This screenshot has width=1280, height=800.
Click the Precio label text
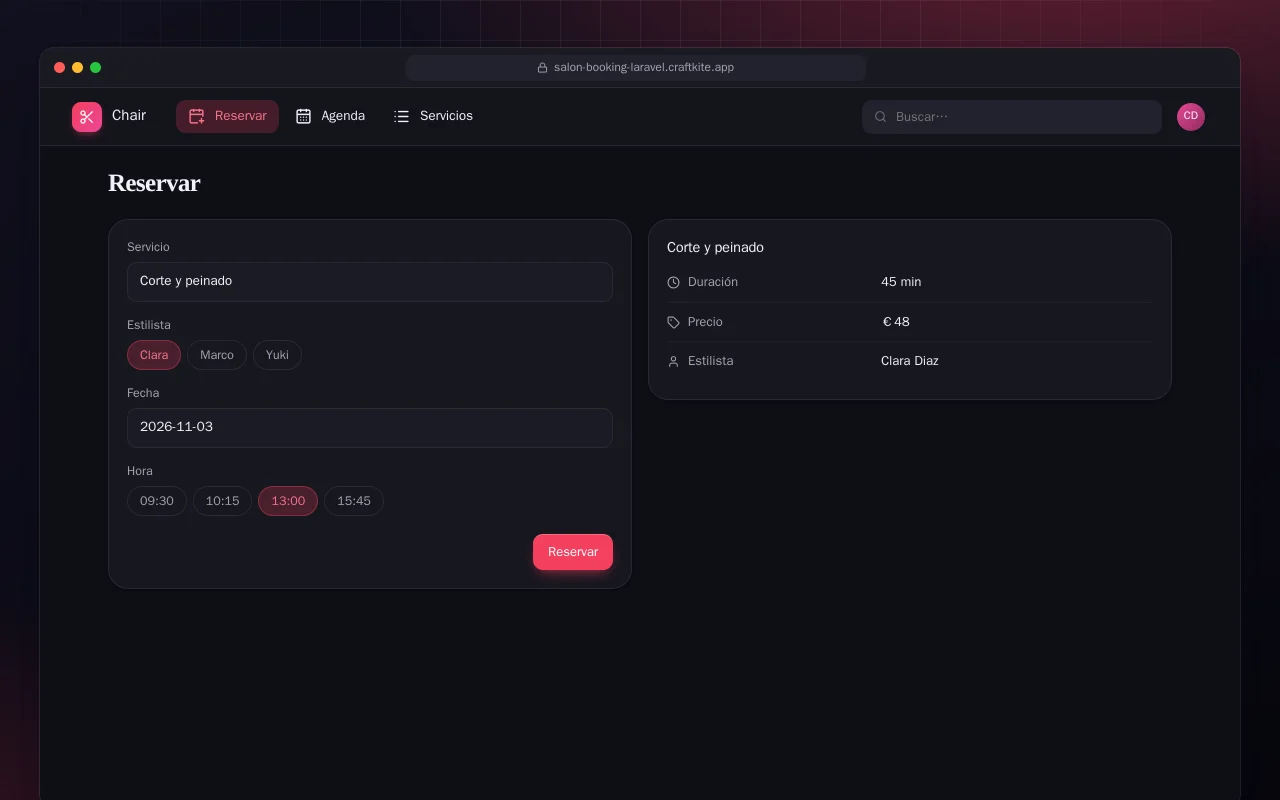705,322
